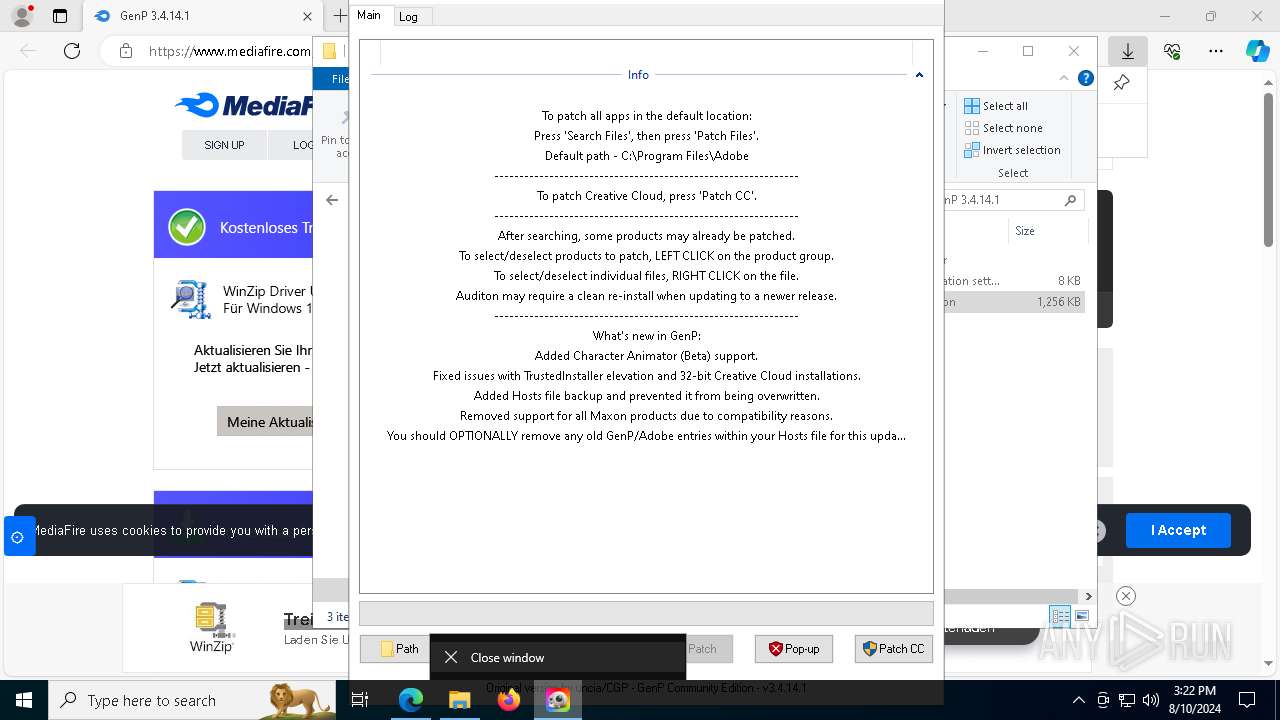Open Copilot icon in Edge
This screenshot has height=720, width=1280.
coord(1257,51)
